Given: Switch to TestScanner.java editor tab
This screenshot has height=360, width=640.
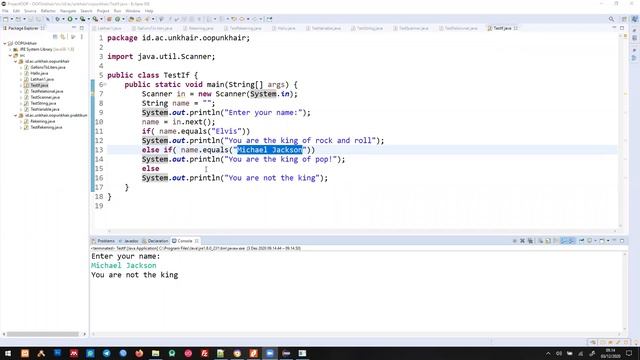Looking at the screenshot, I should pyautogui.click(x=413, y=28).
